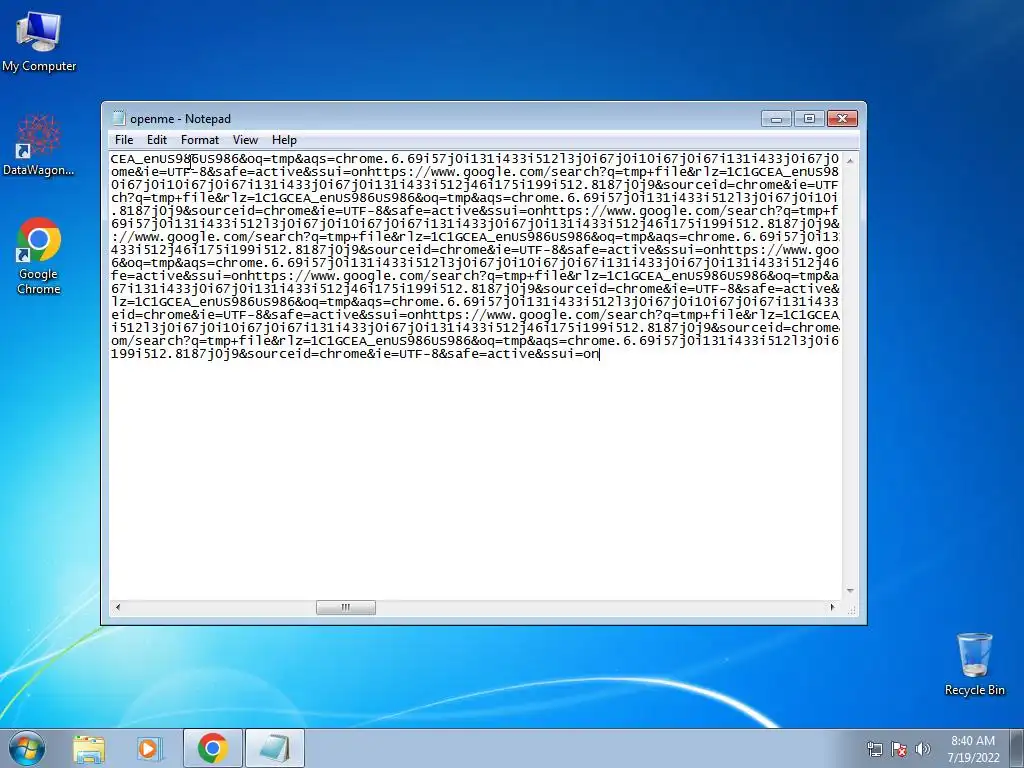Open the View menu in Notepad
This screenshot has height=768, width=1024.
point(245,140)
